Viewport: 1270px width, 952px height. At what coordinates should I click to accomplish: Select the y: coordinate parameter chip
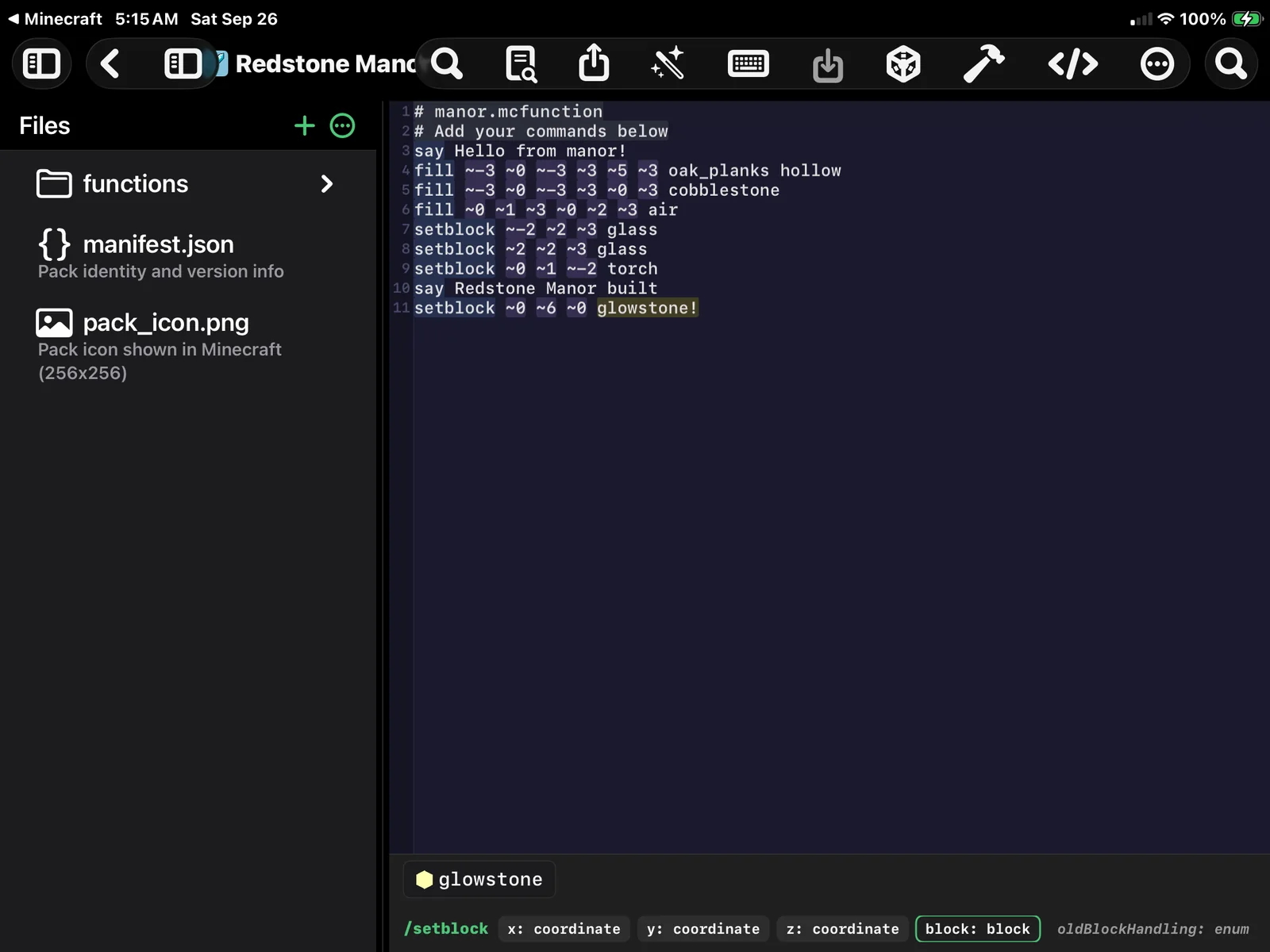[x=703, y=929]
